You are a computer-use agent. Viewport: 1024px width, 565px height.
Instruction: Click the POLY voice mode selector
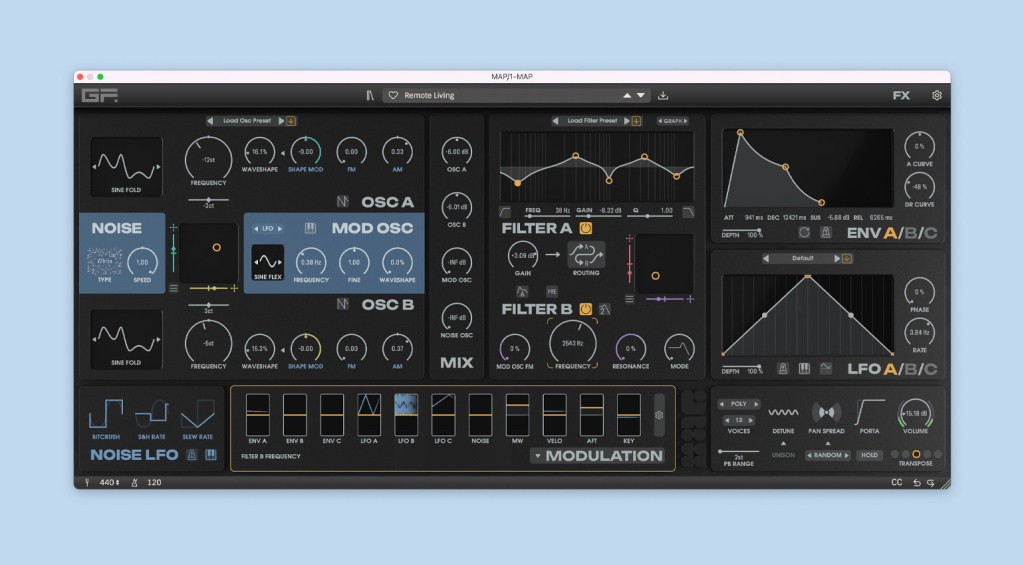[x=740, y=404]
